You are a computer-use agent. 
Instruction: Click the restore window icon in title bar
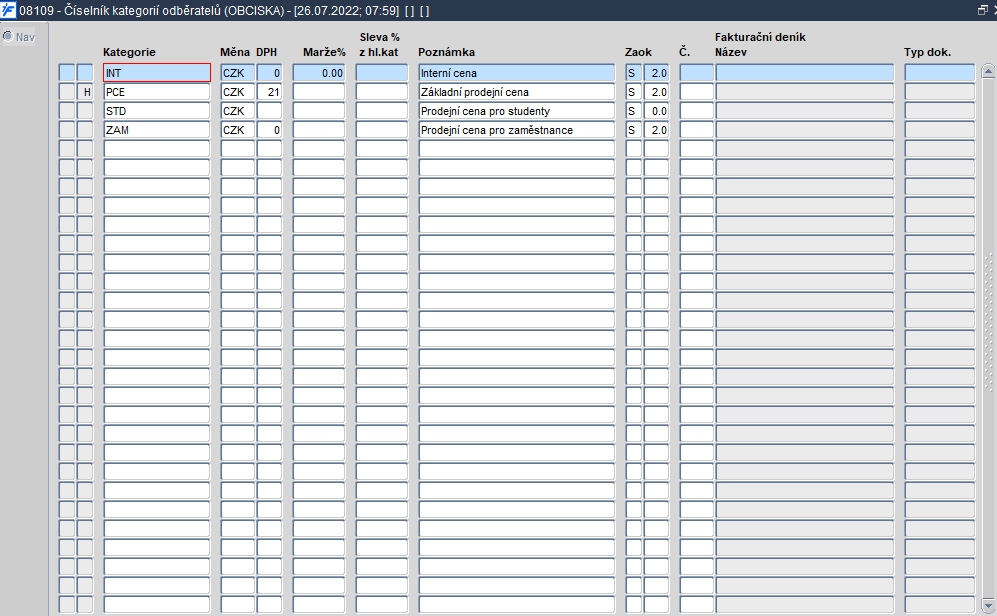coord(982,10)
